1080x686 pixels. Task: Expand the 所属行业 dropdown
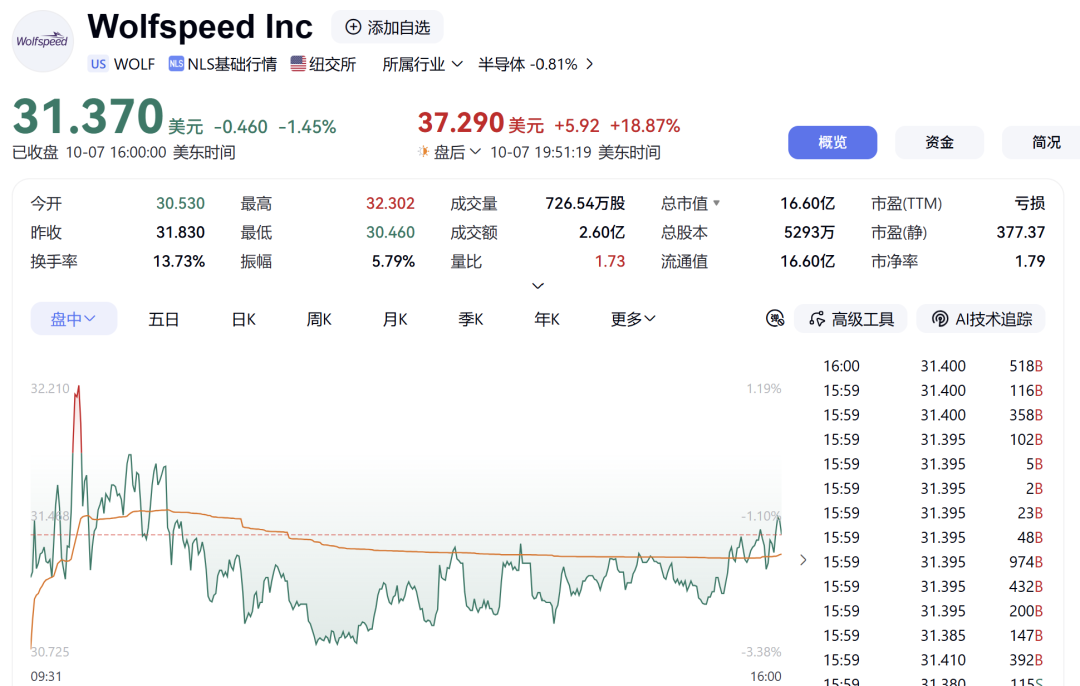tap(422, 64)
